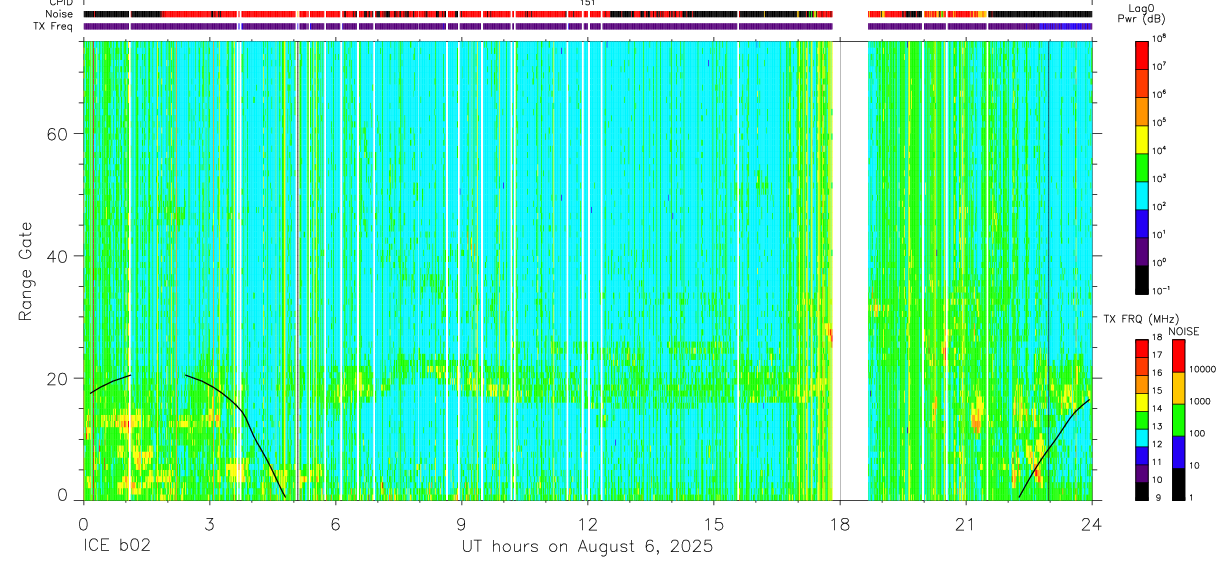Click the green segment of the NOISE colorbar
The image size is (1228, 567).
[x=1178, y=420]
